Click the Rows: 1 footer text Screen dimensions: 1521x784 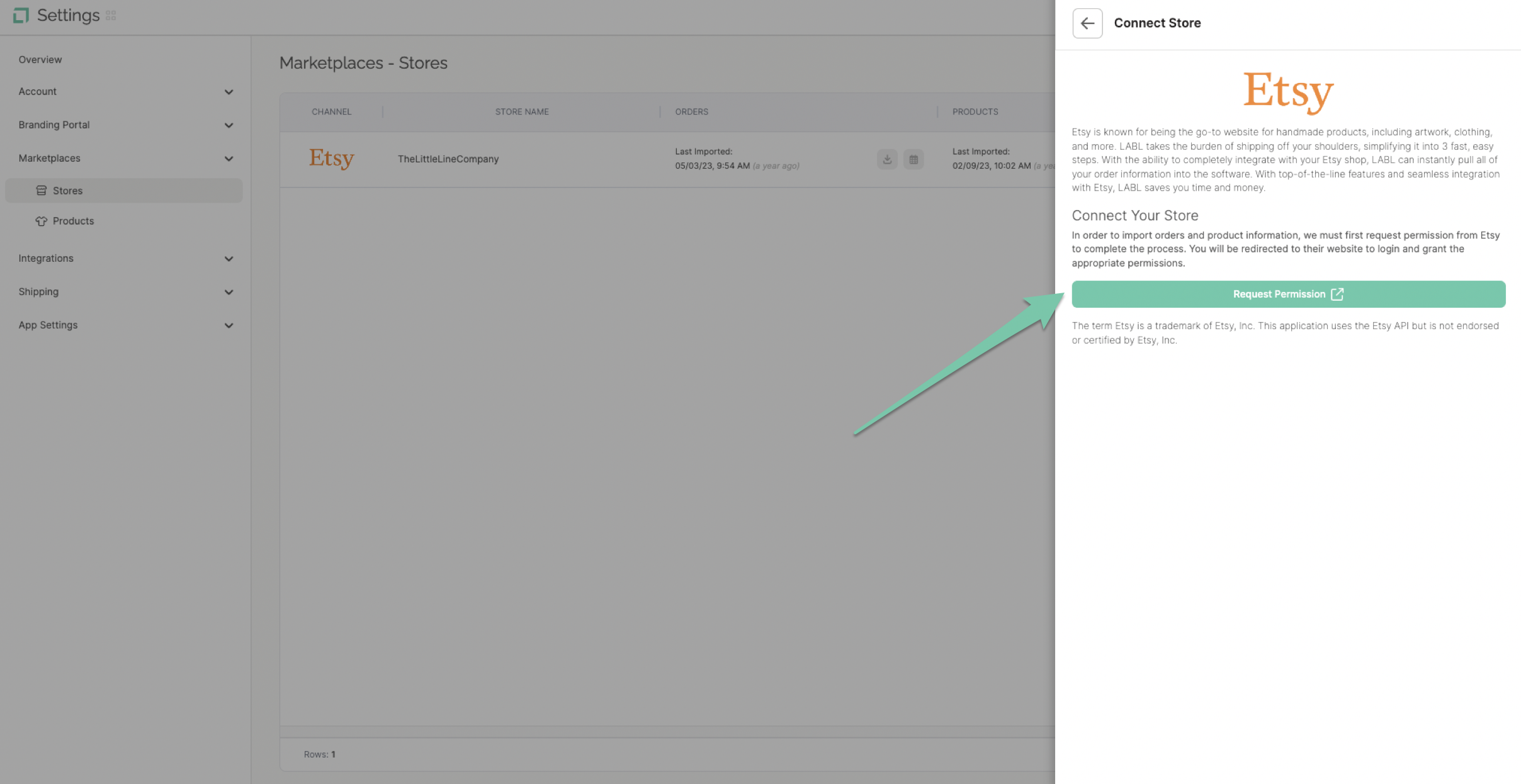point(320,754)
